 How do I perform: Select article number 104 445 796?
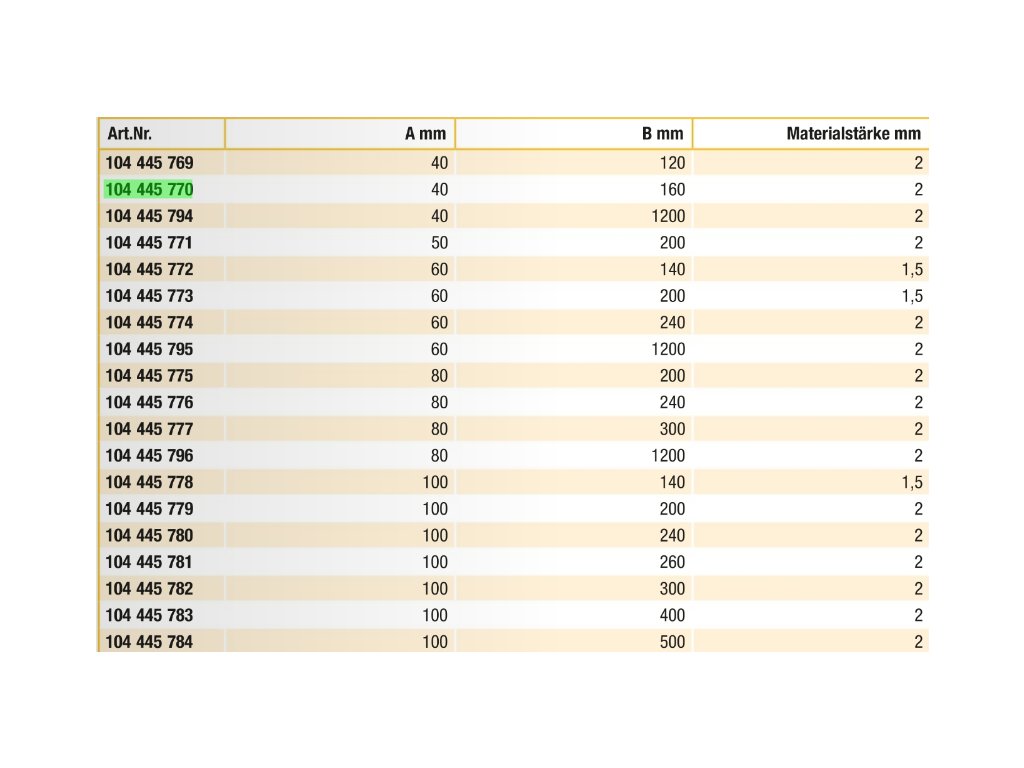click(x=149, y=455)
